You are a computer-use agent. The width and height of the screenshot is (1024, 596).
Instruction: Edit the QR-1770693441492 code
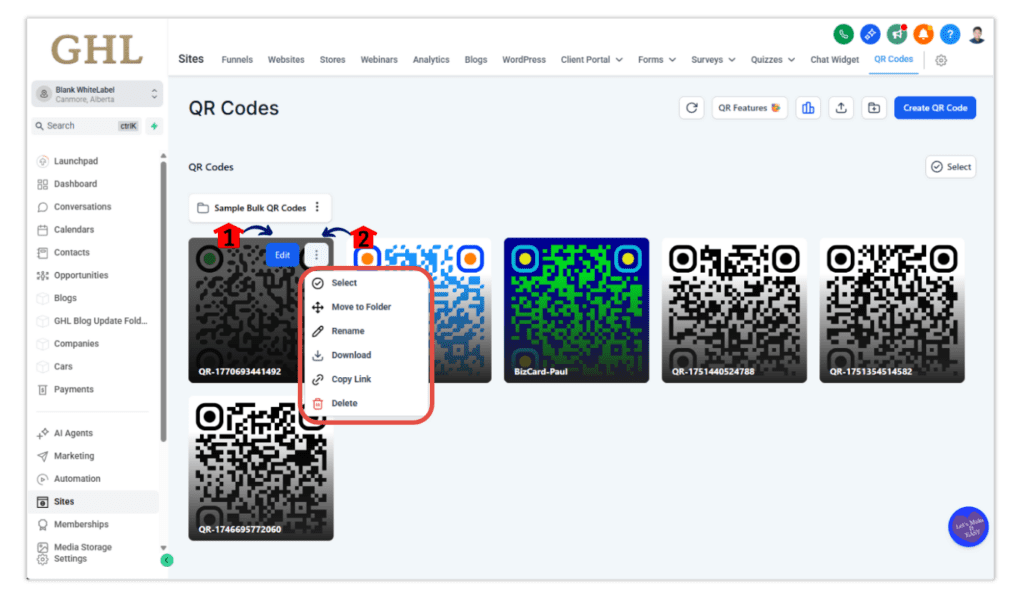tap(282, 255)
